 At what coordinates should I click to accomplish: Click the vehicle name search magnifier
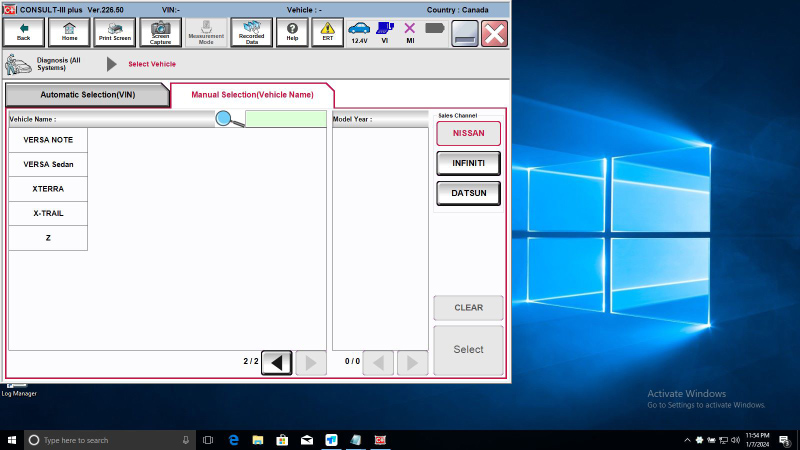pyautogui.click(x=230, y=119)
